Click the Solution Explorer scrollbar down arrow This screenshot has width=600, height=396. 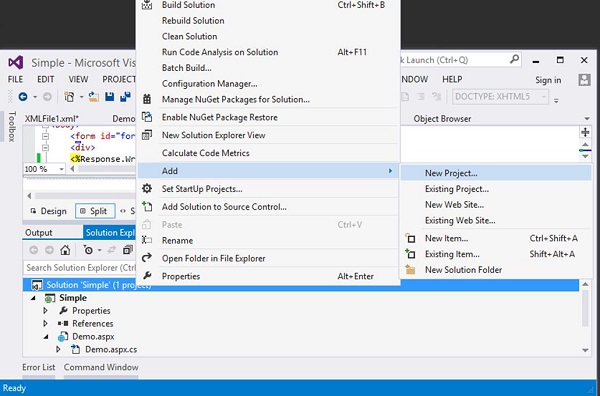click(585, 350)
